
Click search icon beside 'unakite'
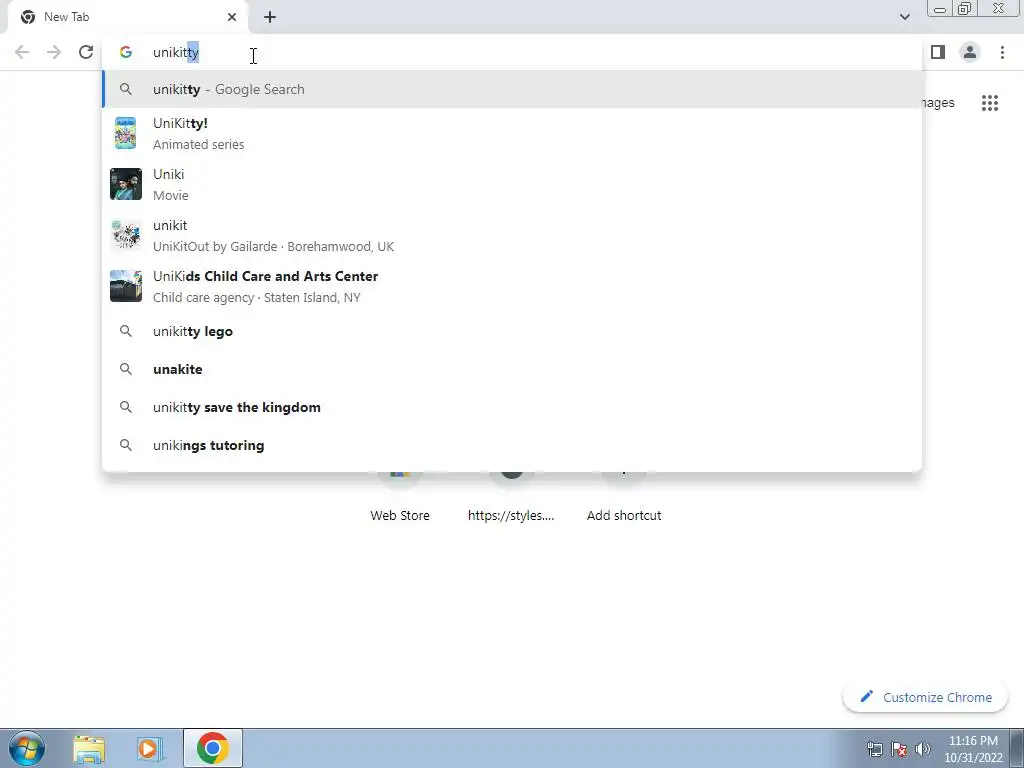pos(126,369)
